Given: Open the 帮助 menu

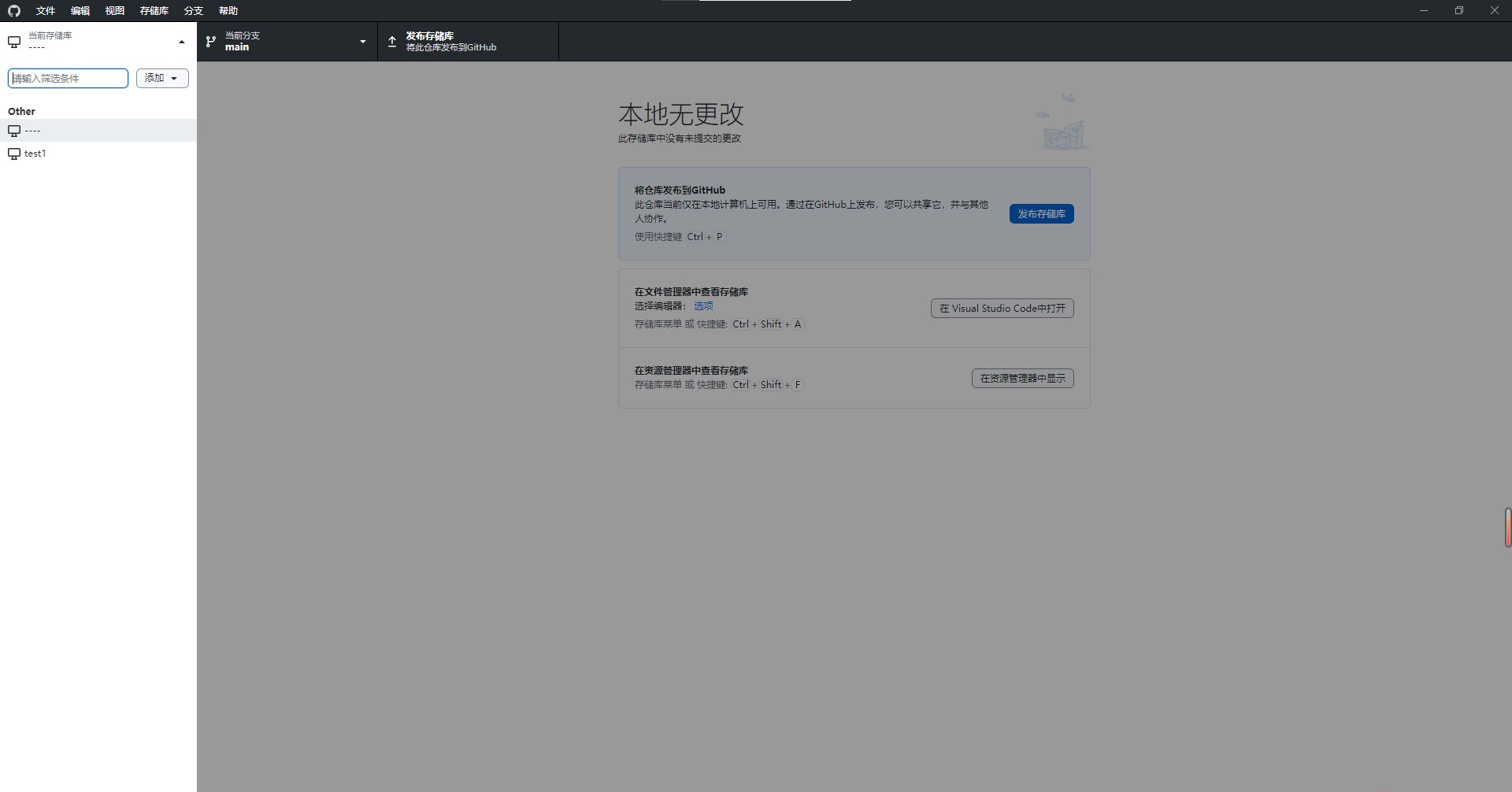Looking at the screenshot, I should [x=228, y=11].
